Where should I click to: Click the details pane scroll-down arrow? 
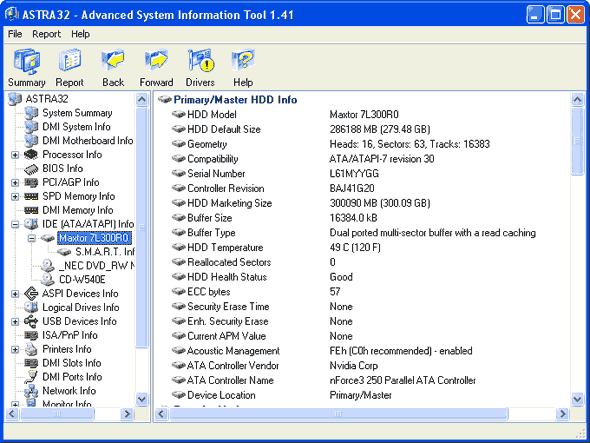pyautogui.click(x=577, y=399)
